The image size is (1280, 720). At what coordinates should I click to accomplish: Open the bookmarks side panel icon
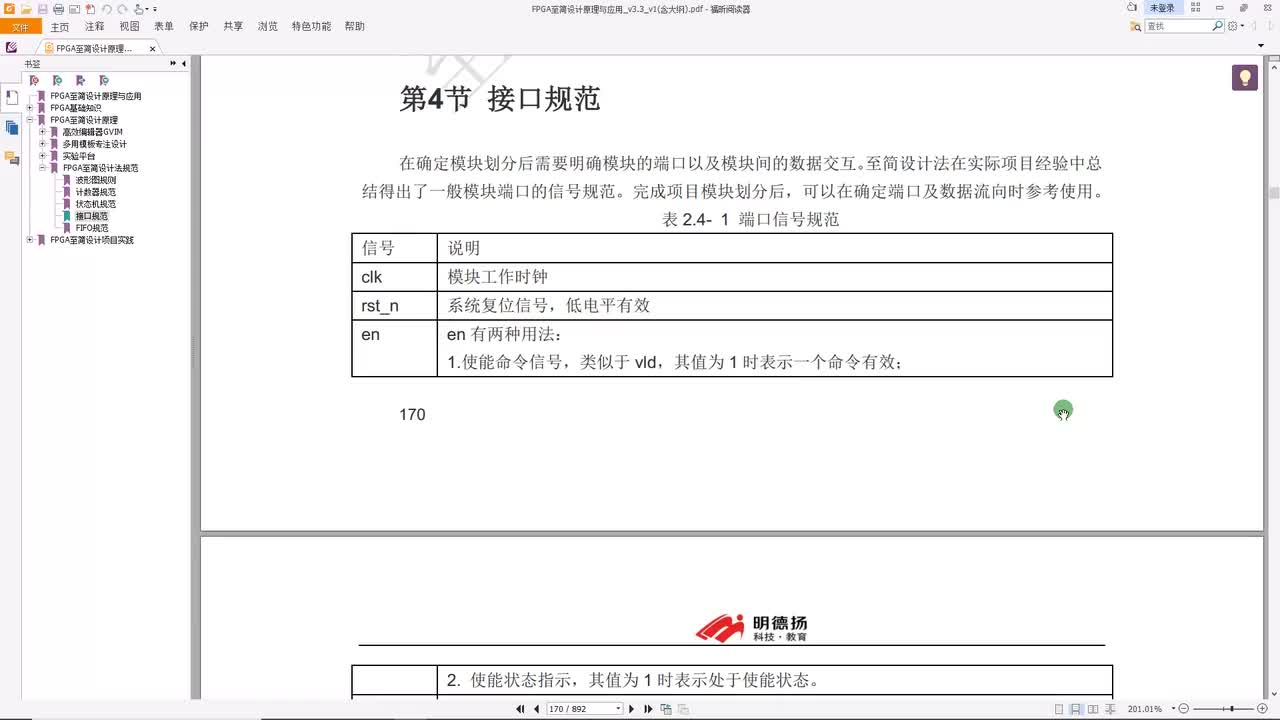[11, 98]
